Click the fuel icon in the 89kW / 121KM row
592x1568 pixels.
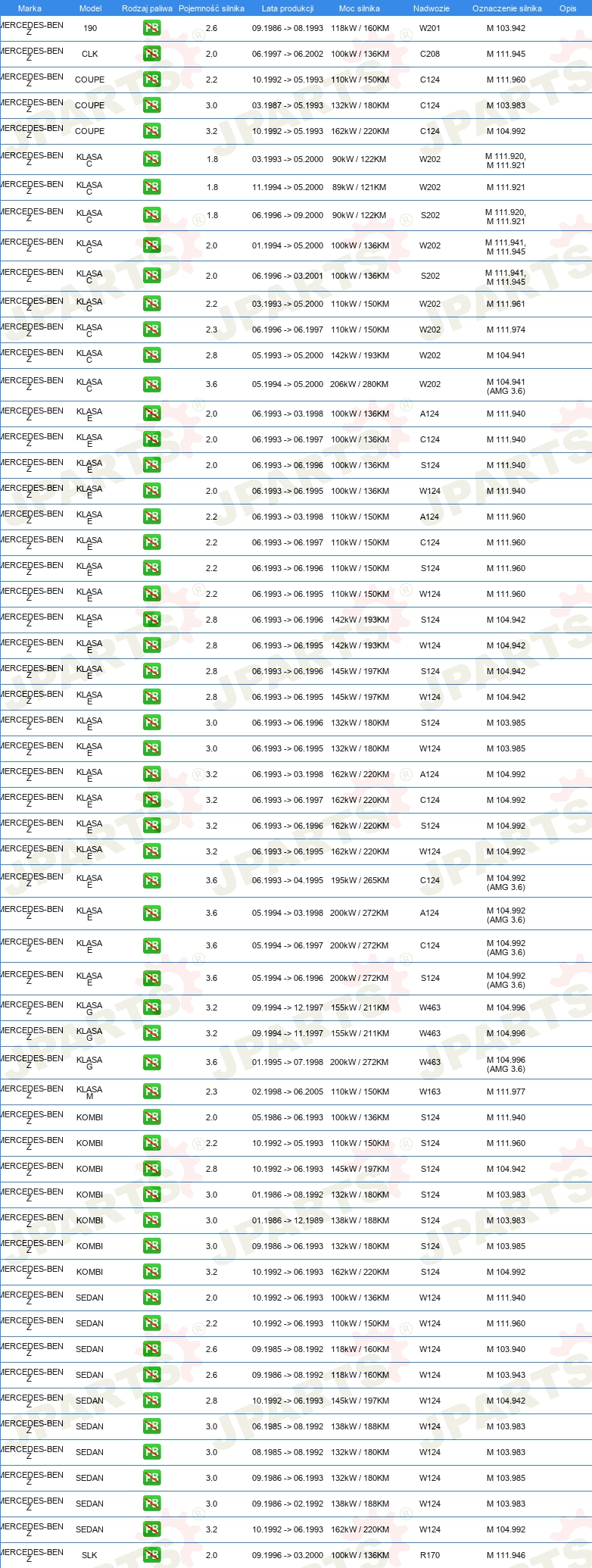click(x=151, y=187)
